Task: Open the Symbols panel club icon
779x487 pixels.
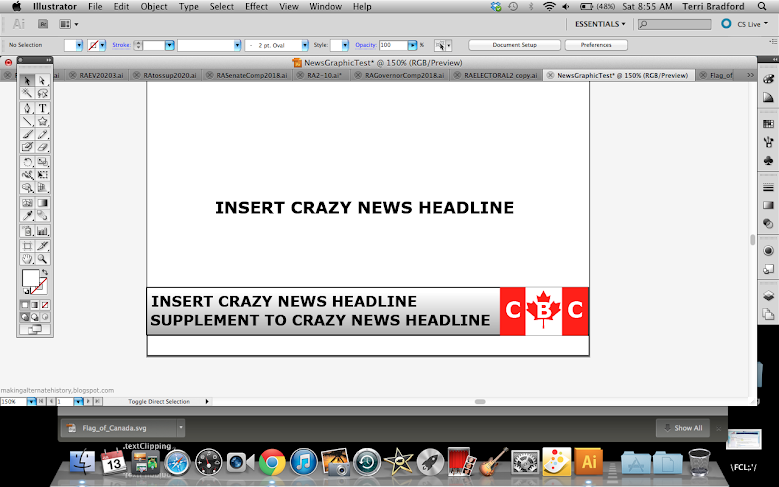Action: click(x=768, y=161)
